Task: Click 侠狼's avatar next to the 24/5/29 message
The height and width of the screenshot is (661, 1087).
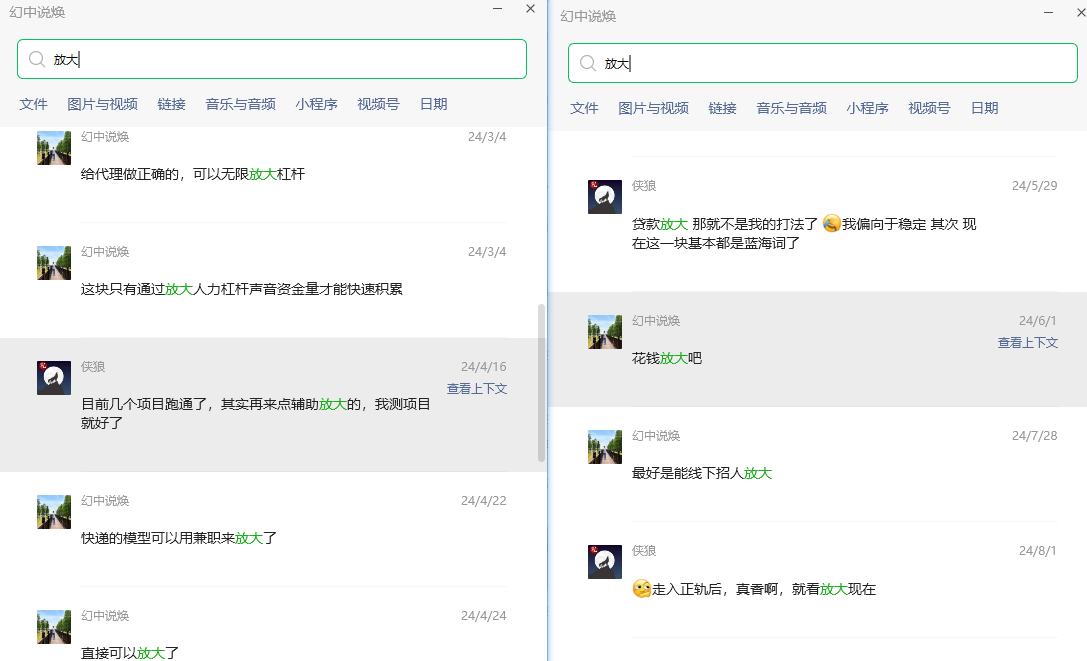Action: 604,196
